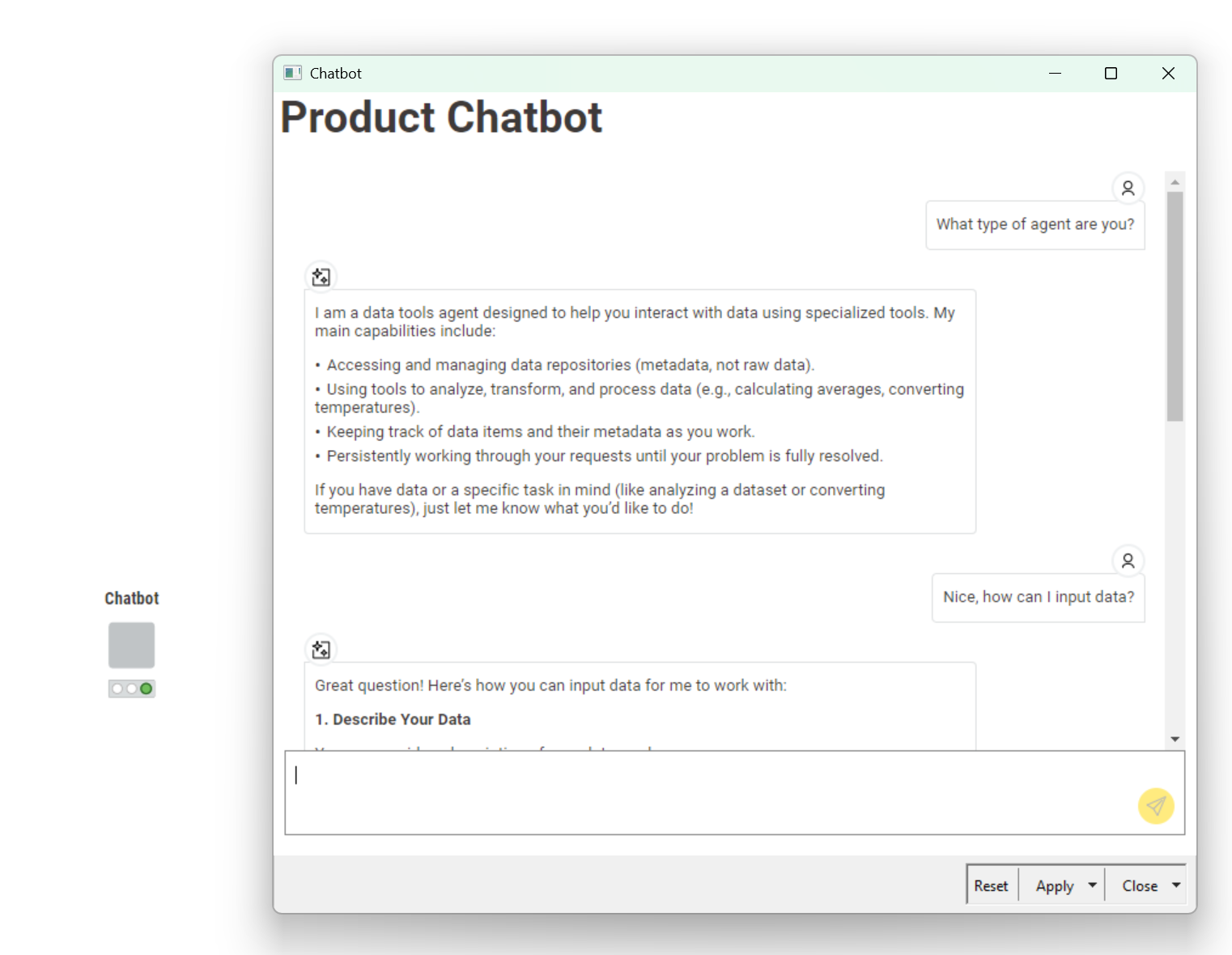Click the scrollbar up arrow
The width and height of the screenshot is (1232, 955).
tap(1175, 182)
